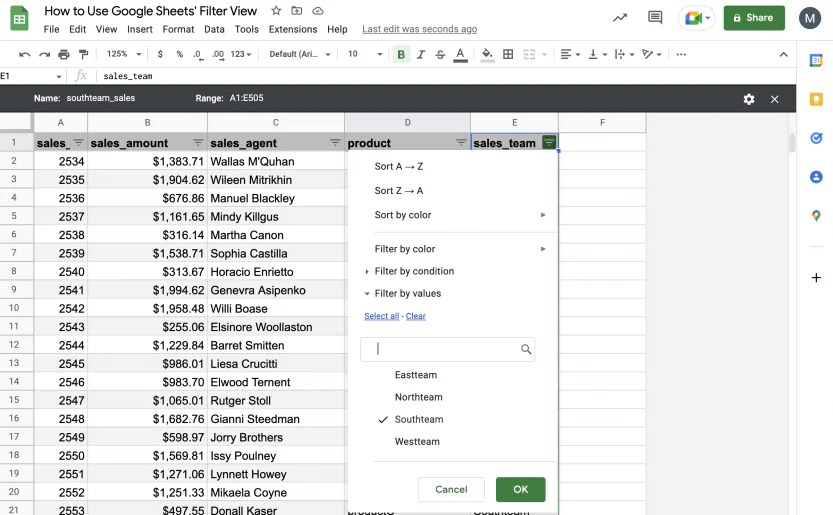
Task: Open Google Keep side panel
Action: (816, 99)
